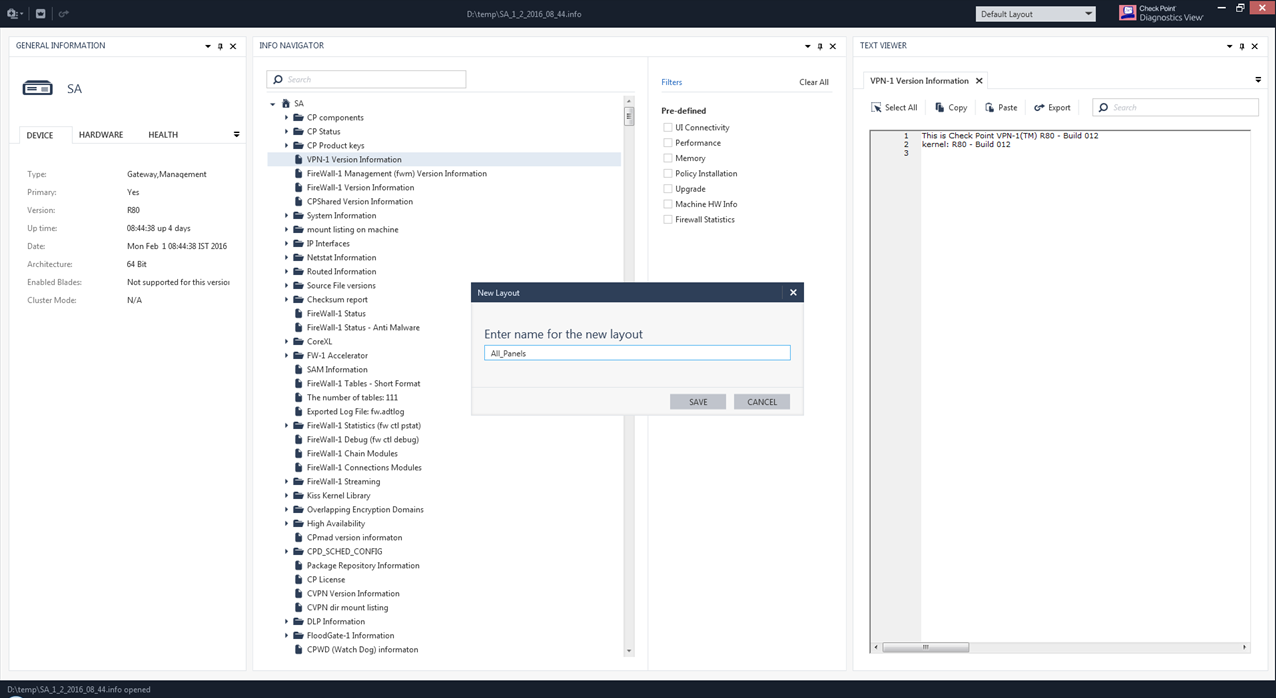
Task: Open the Default Layout dropdown
Action: [x=1035, y=14]
